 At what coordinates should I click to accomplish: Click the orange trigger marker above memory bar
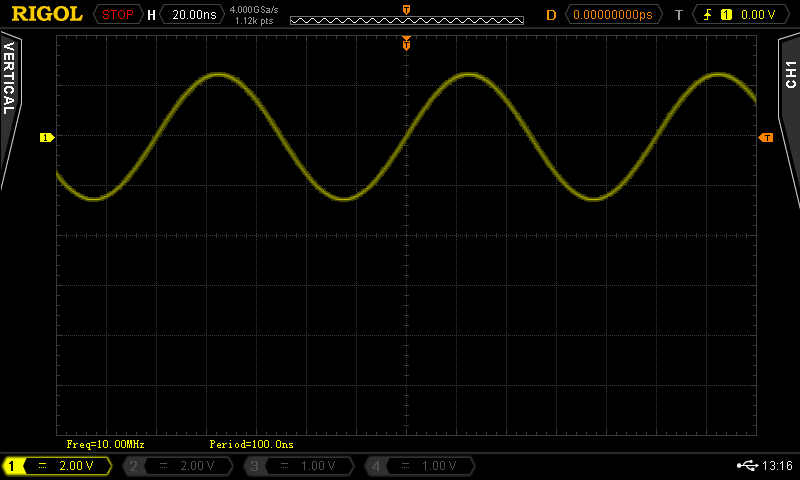click(407, 10)
